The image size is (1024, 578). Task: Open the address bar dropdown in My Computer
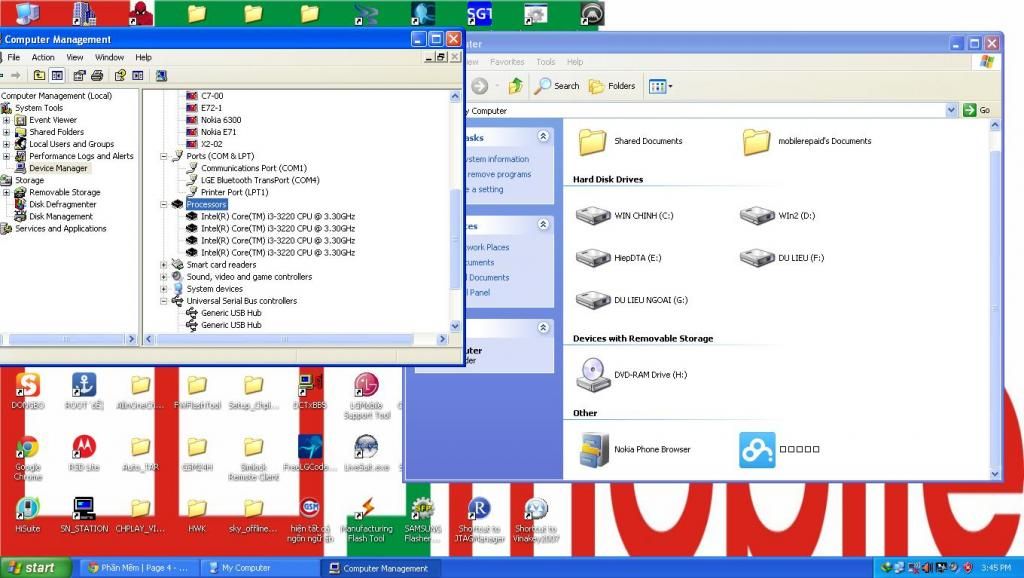tap(952, 110)
